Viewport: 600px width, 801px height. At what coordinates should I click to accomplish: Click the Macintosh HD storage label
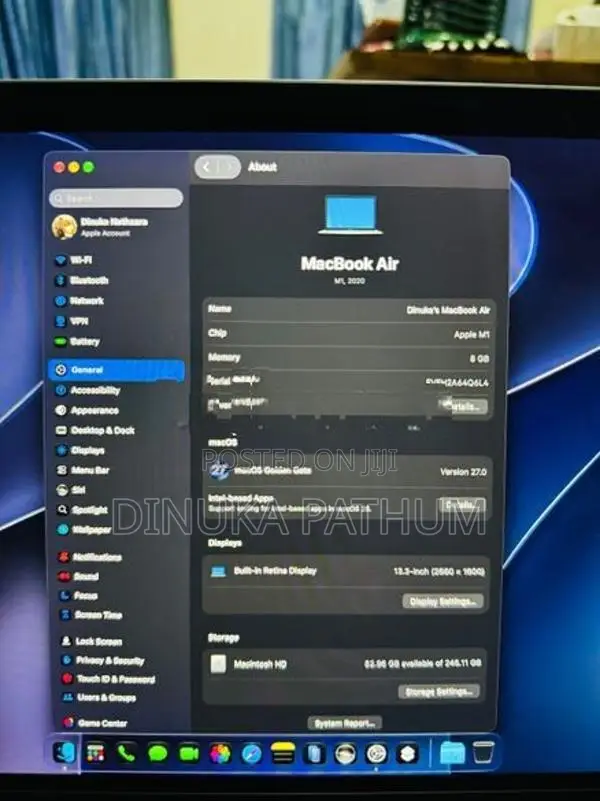tap(260, 665)
